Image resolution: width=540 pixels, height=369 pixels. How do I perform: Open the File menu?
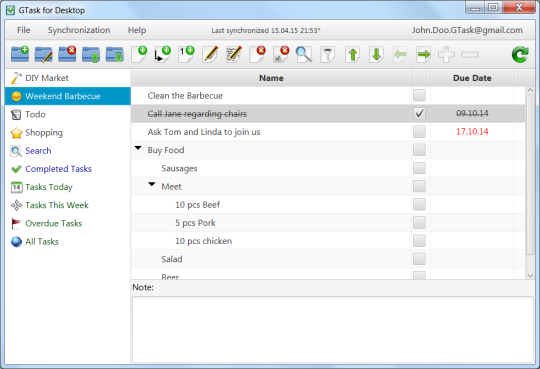[x=23, y=30]
